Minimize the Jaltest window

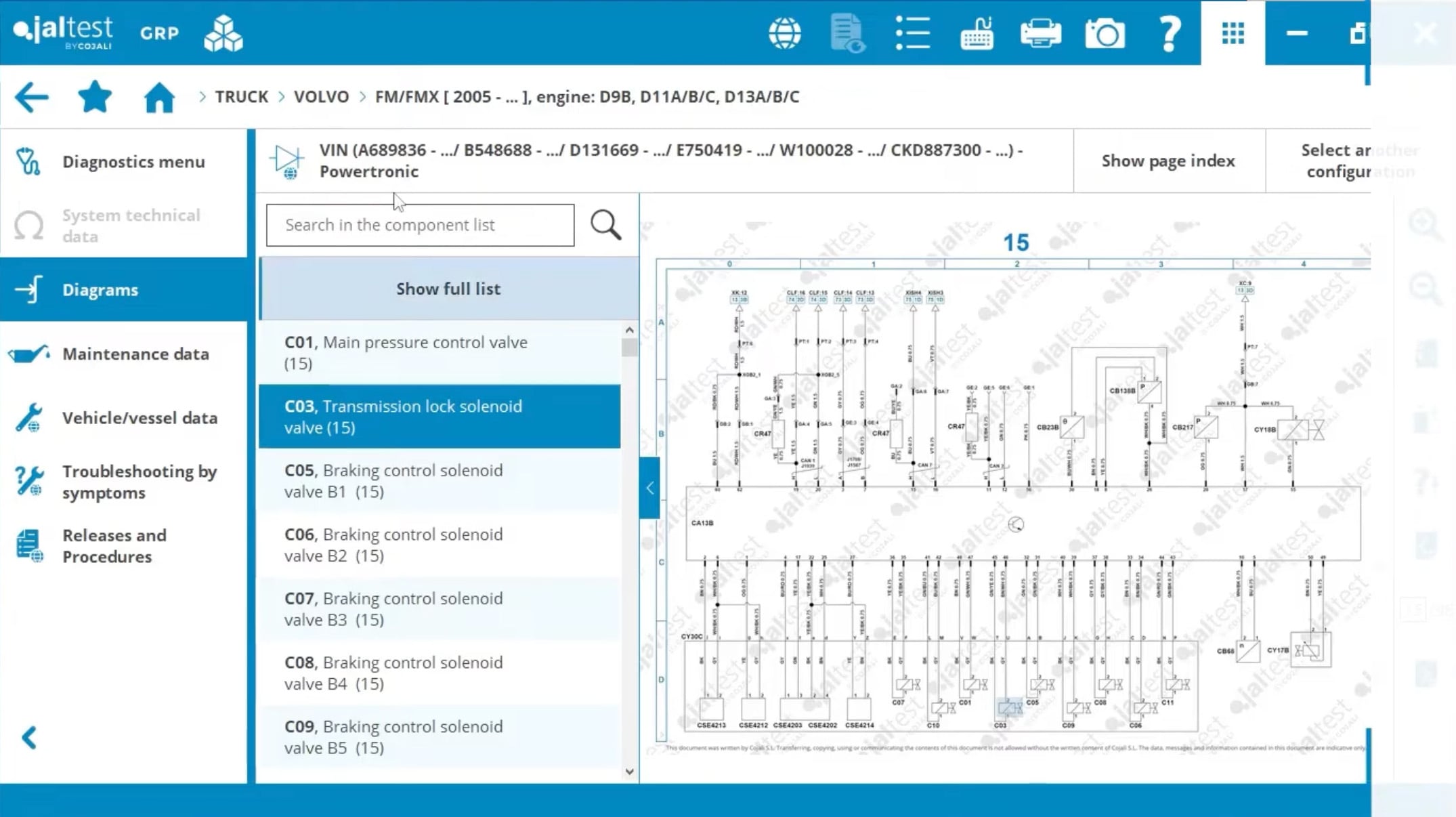click(1297, 33)
